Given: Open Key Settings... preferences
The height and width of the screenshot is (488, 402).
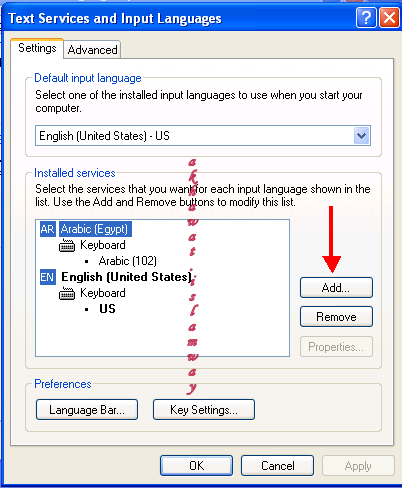Looking at the screenshot, I should tap(204, 410).
